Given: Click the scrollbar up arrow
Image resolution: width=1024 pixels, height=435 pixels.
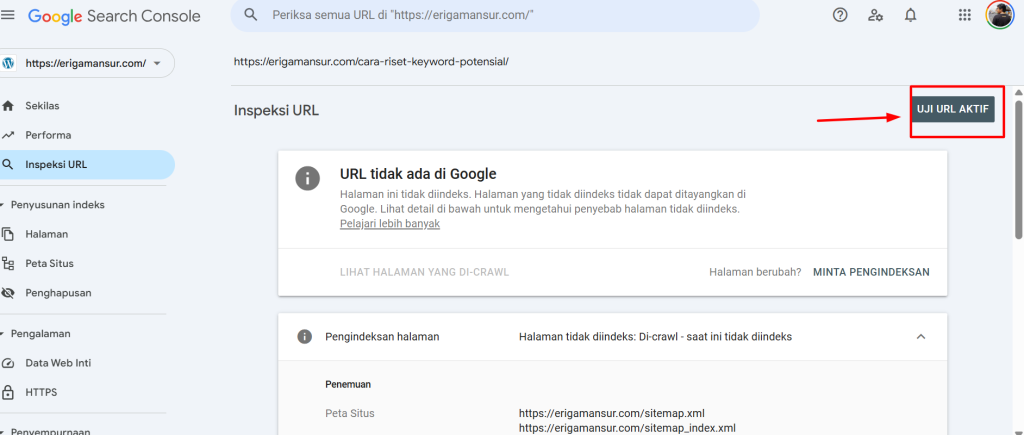Looking at the screenshot, I should pos(1018,93).
